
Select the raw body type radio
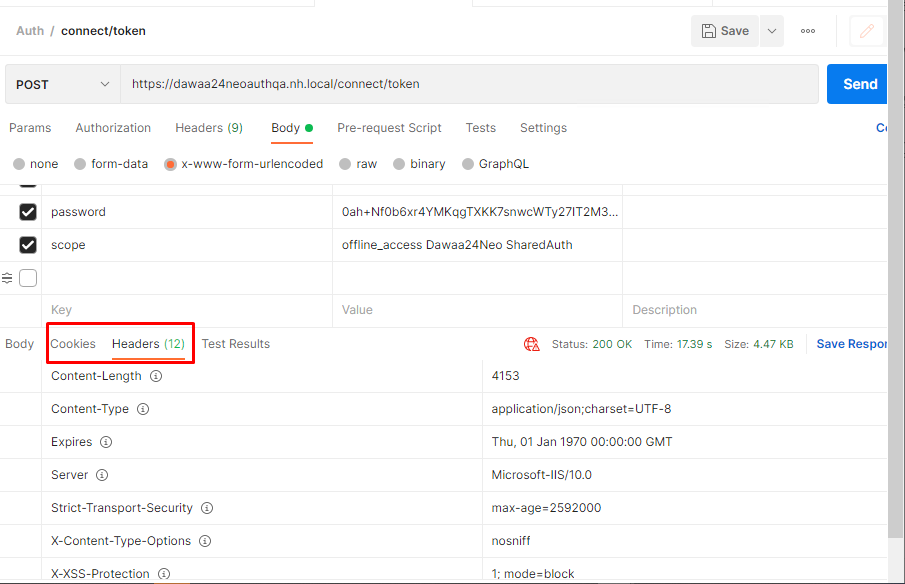(x=345, y=164)
